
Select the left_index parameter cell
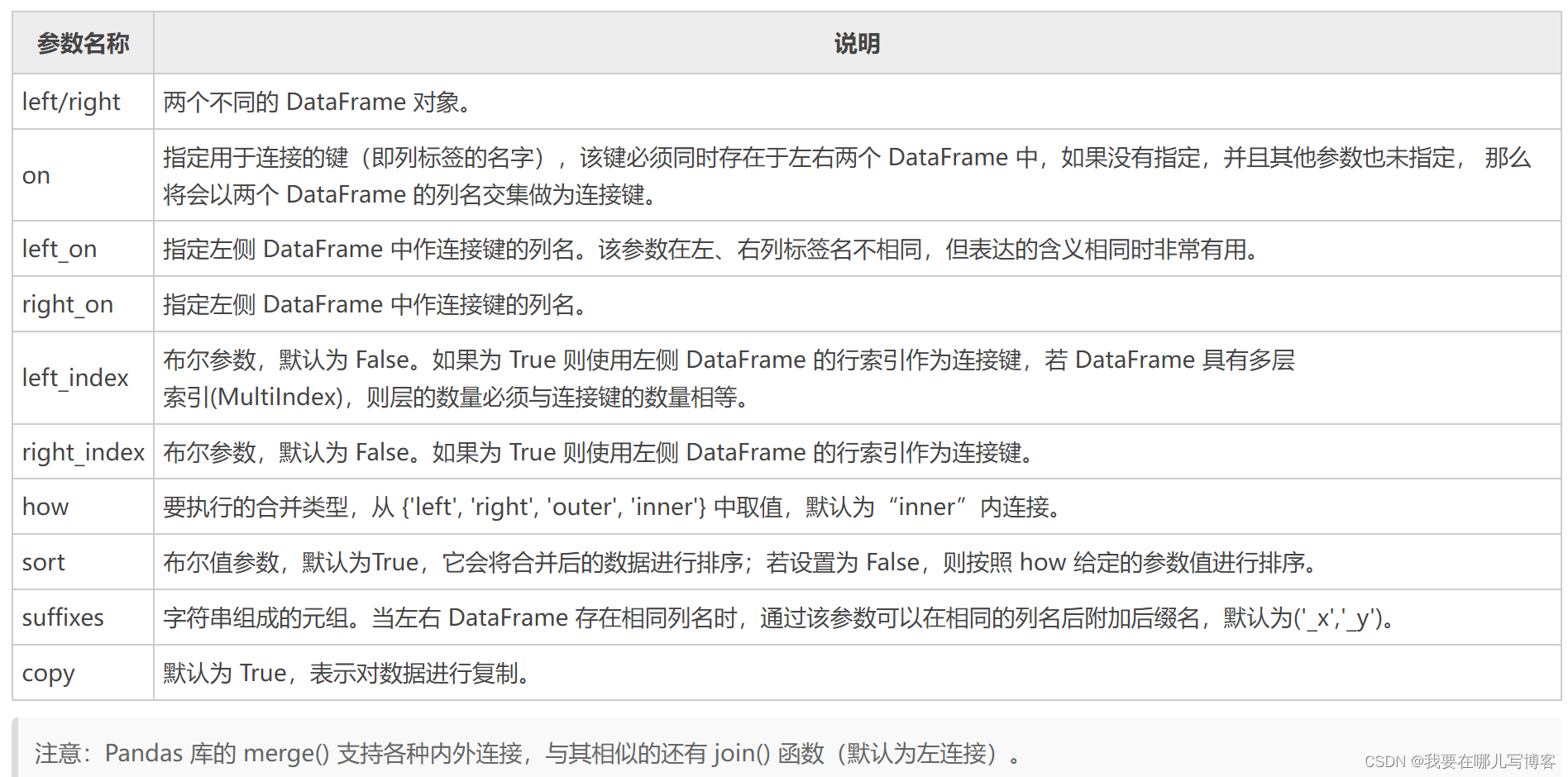(x=83, y=378)
